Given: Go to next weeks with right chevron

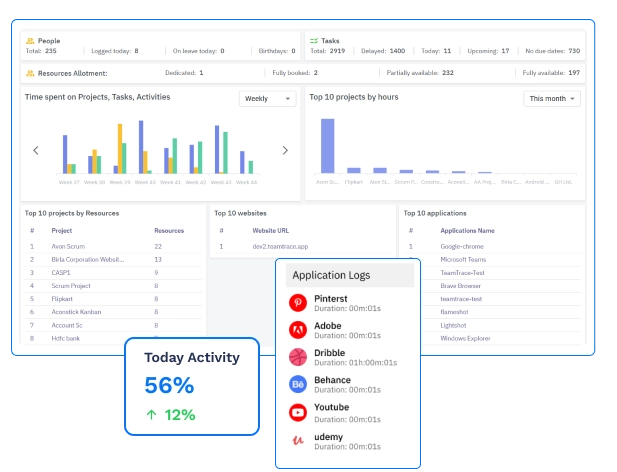Looking at the screenshot, I should pyautogui.click(x=284, y=150).
